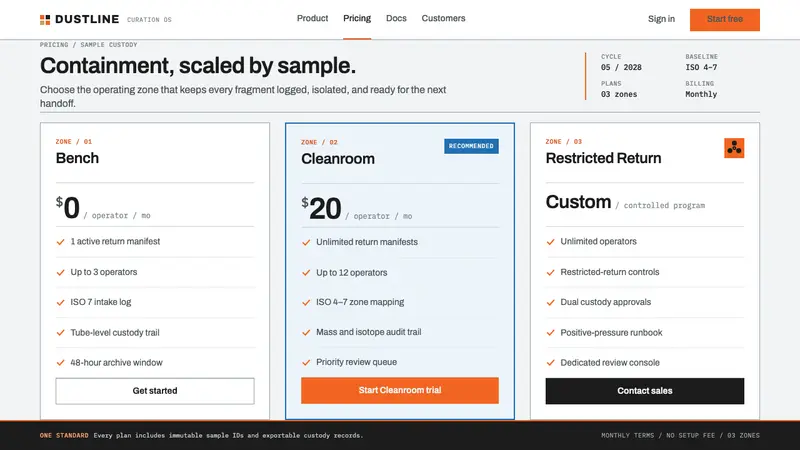Click the 'ZONE / 03' label
Screen dimensions: 800x450
[x=563, y=142]
